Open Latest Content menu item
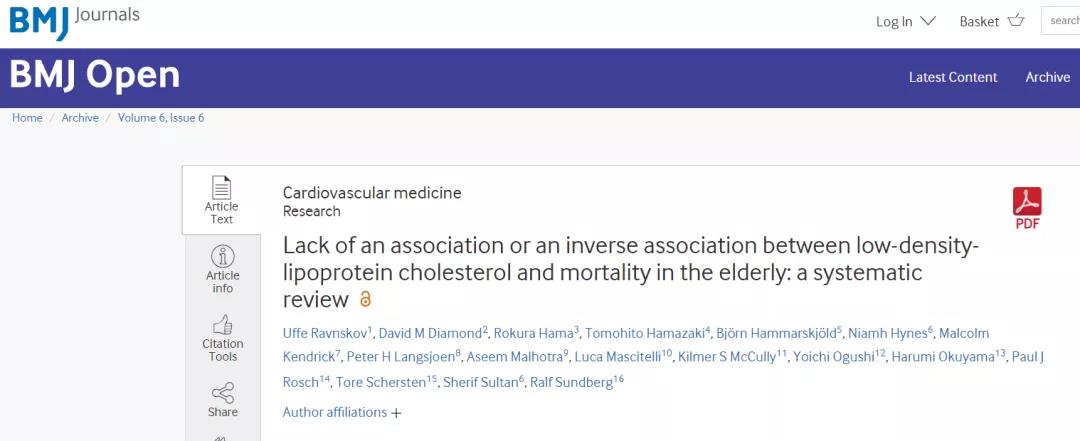Viewport: 1080px width, 441px height. 953,77
